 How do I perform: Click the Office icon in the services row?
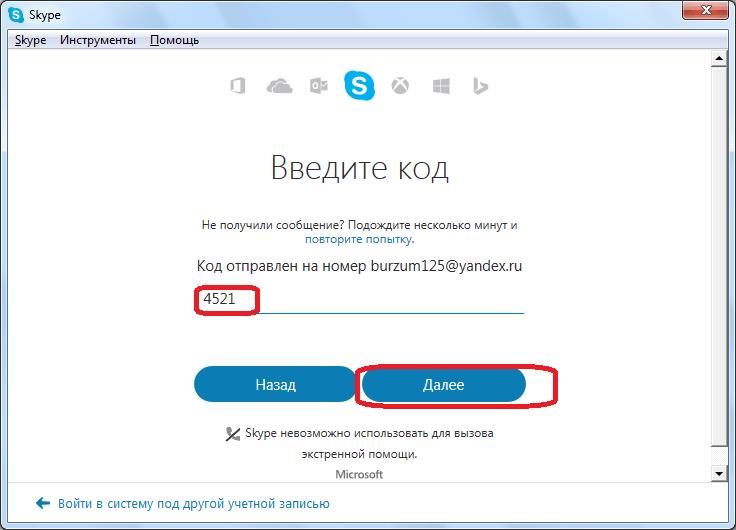point(238,86)
